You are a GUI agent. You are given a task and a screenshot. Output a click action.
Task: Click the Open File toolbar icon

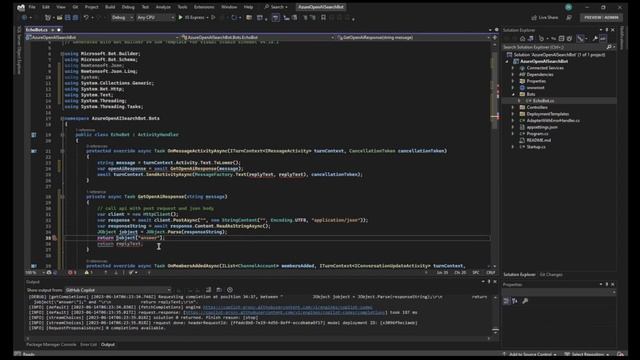click(60, 18)
